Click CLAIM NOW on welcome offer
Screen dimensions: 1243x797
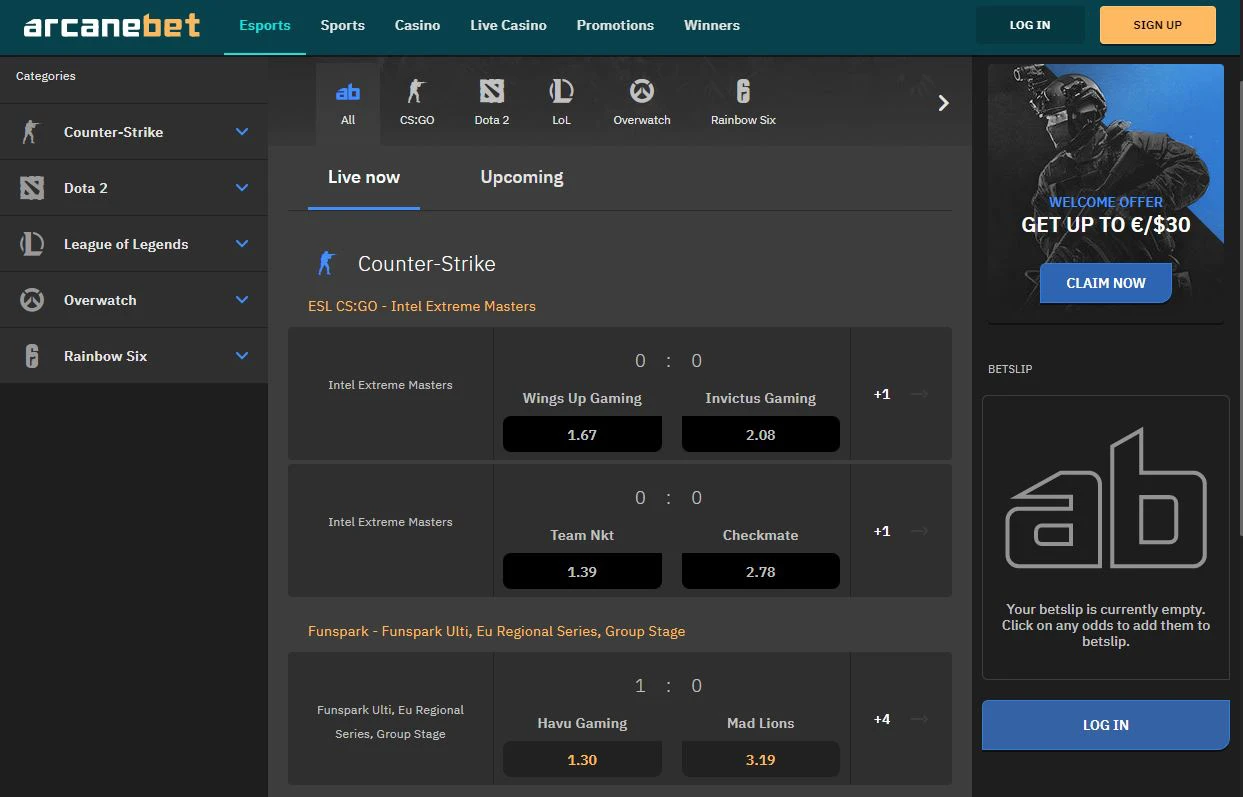click(1106, 283)
